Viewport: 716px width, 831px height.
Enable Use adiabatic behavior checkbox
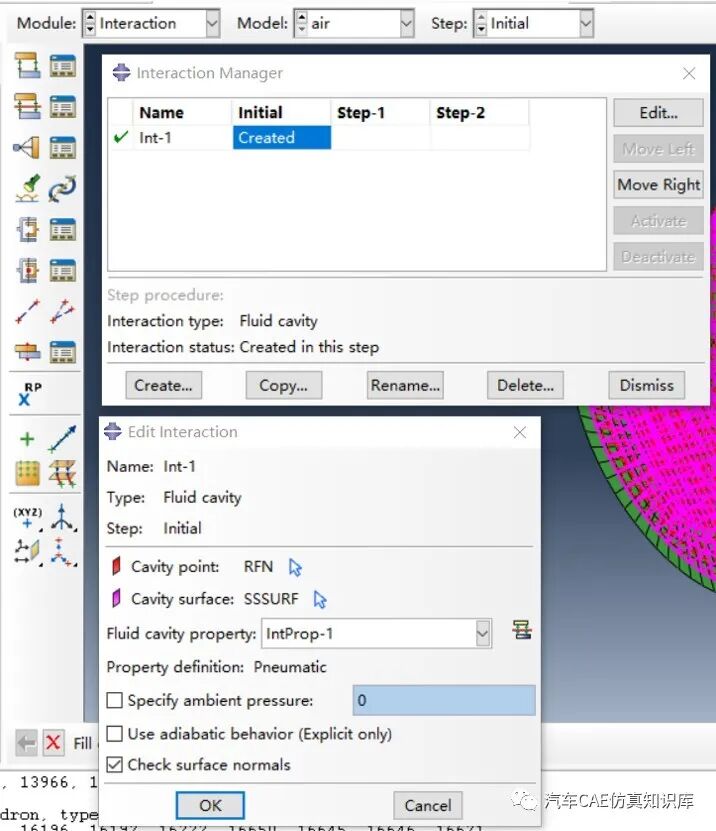point(114,733)
